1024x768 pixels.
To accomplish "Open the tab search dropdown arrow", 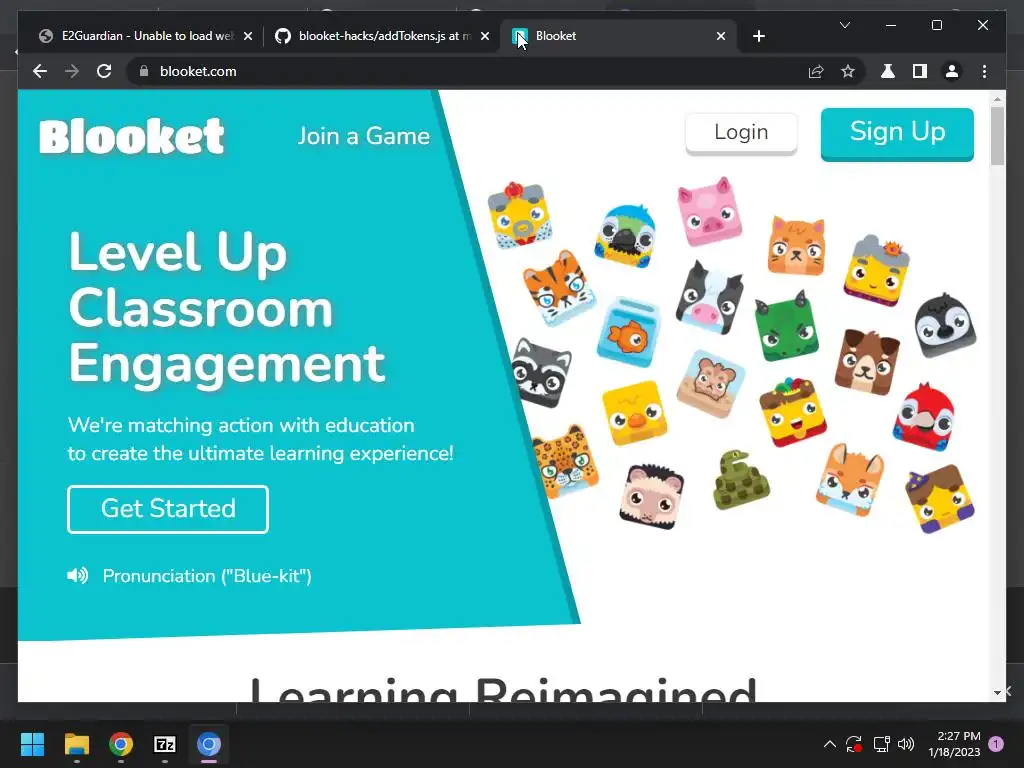I will (x=844, y=25).
